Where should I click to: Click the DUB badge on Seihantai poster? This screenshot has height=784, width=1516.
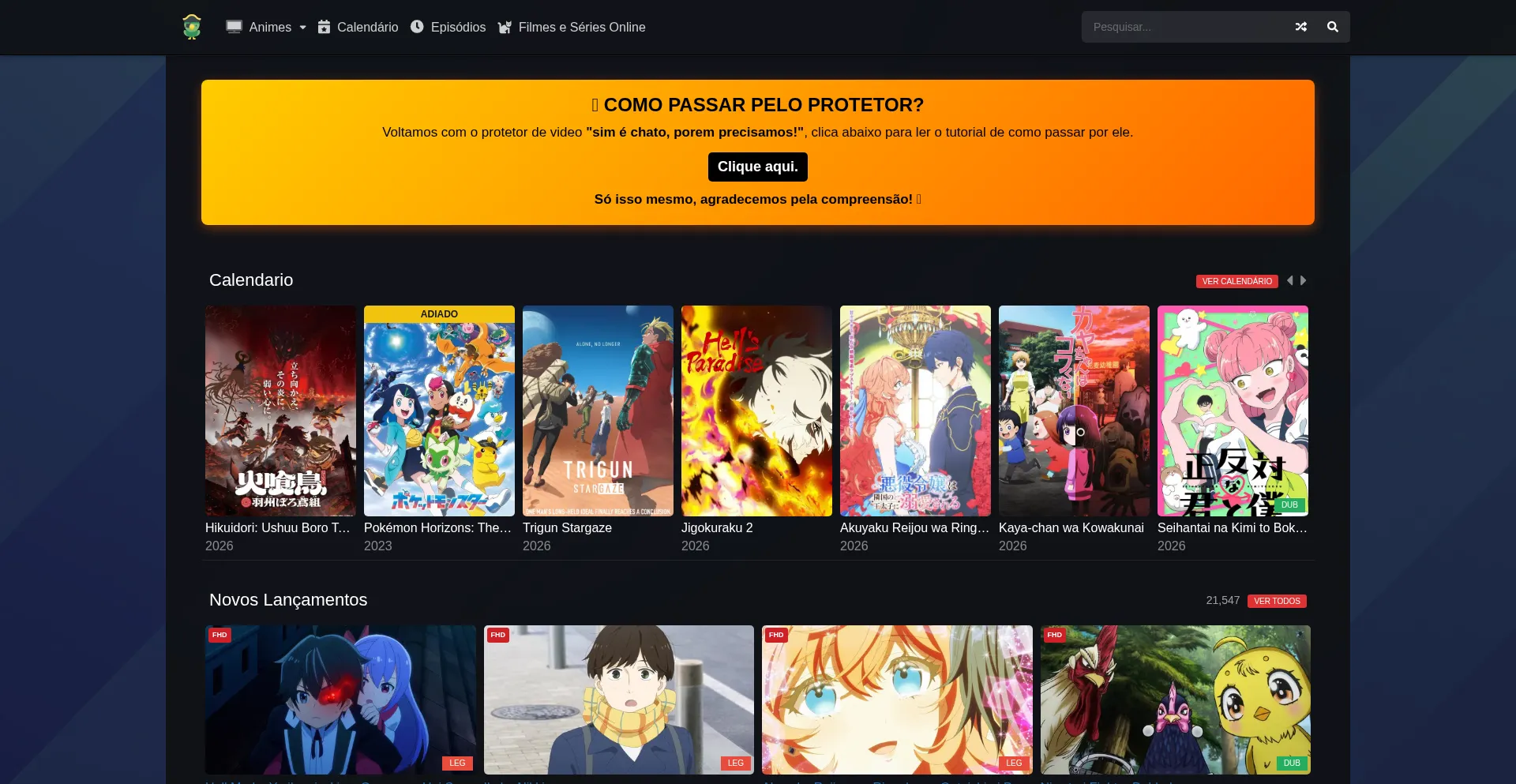tap(1289, 505)
